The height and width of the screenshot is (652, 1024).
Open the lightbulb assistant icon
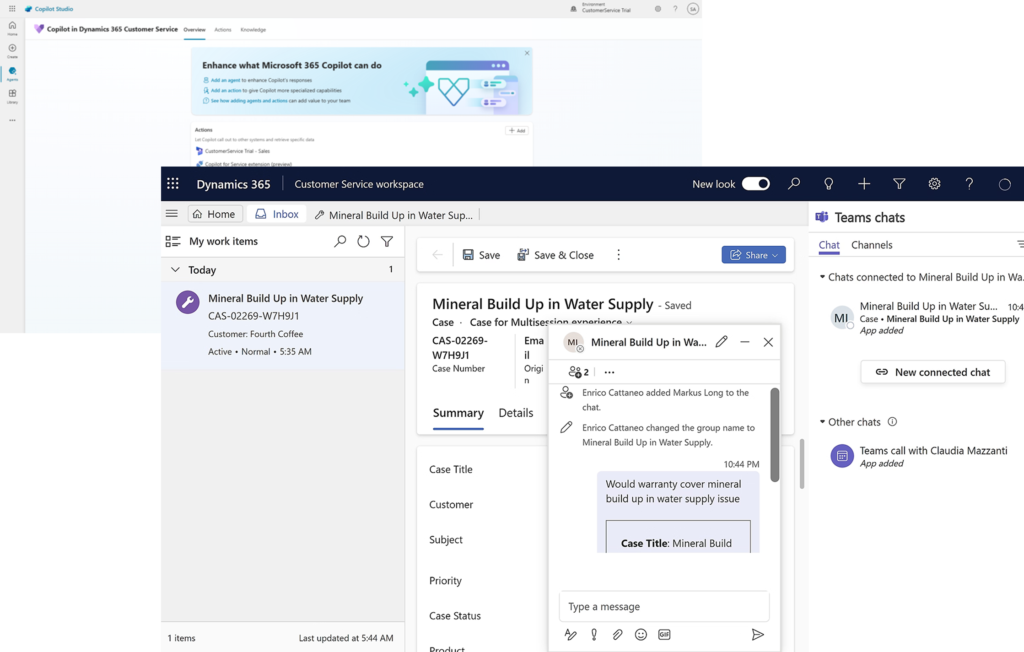[x=829, y=184]
